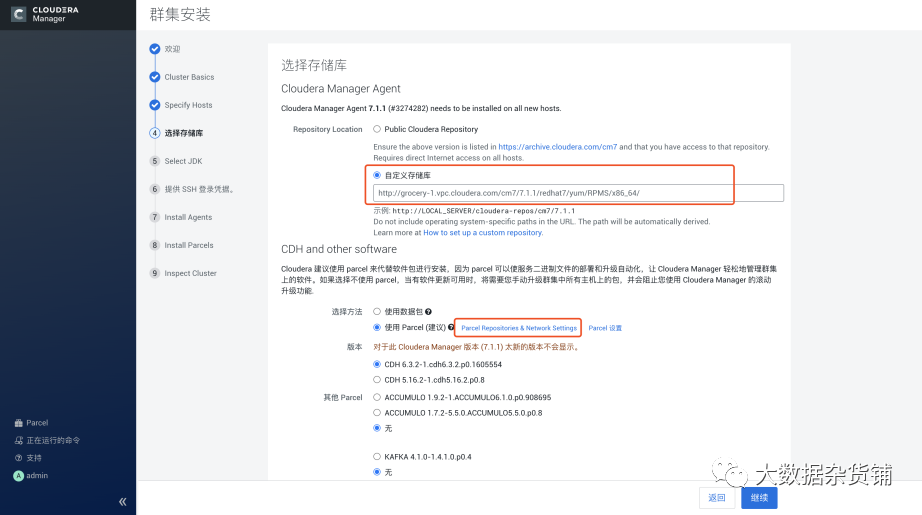This screenshot has width=922, height=515.
Task: Select KAFKA 4.1.0-1.4.1.0.p0.4 parcel
Action: [x=377, y=457]
